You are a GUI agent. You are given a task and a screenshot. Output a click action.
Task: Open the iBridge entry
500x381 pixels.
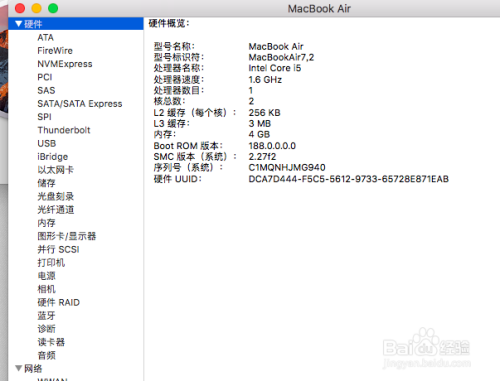(52, 157)
